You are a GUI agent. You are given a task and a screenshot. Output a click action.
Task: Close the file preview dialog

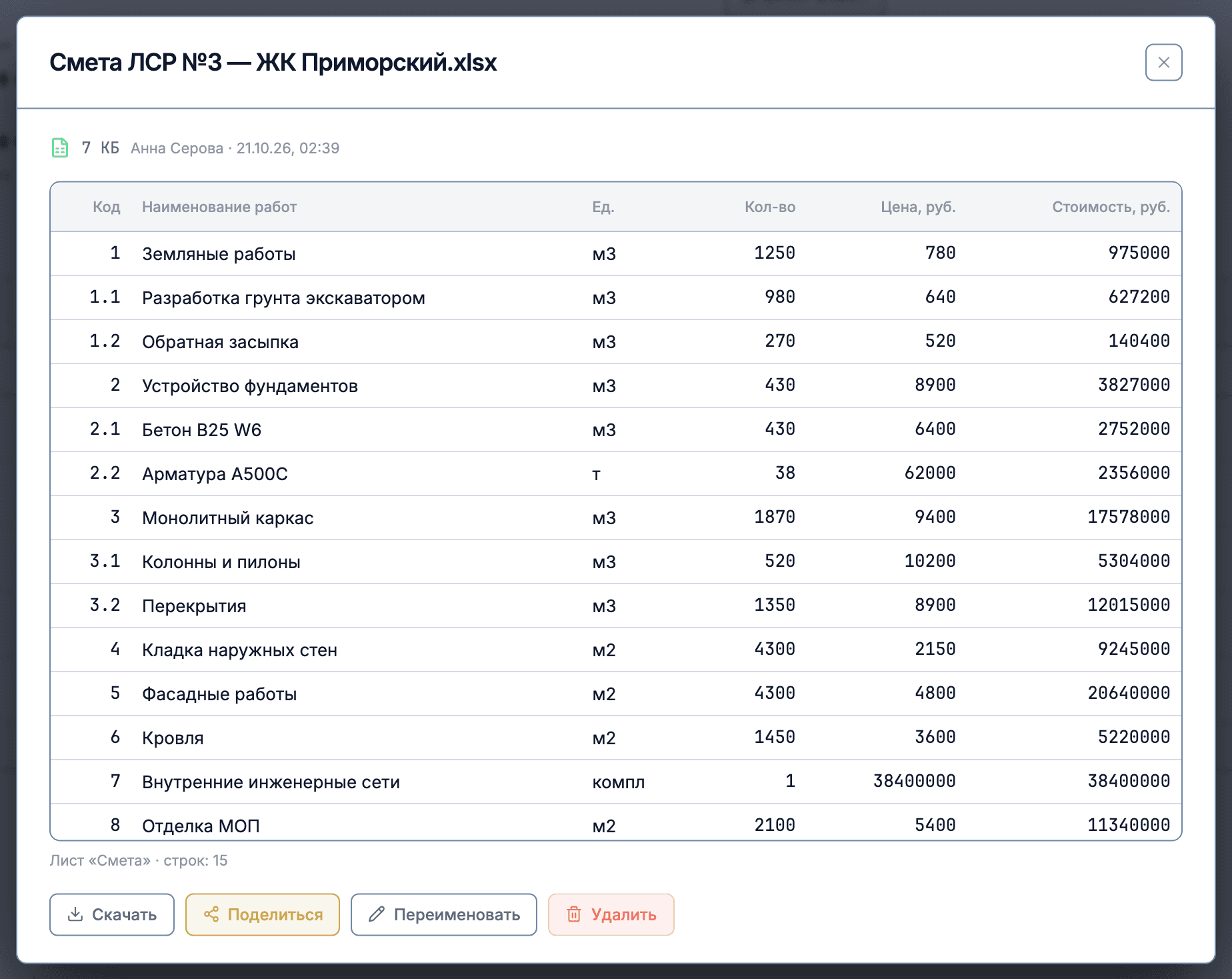[1163, 63]
